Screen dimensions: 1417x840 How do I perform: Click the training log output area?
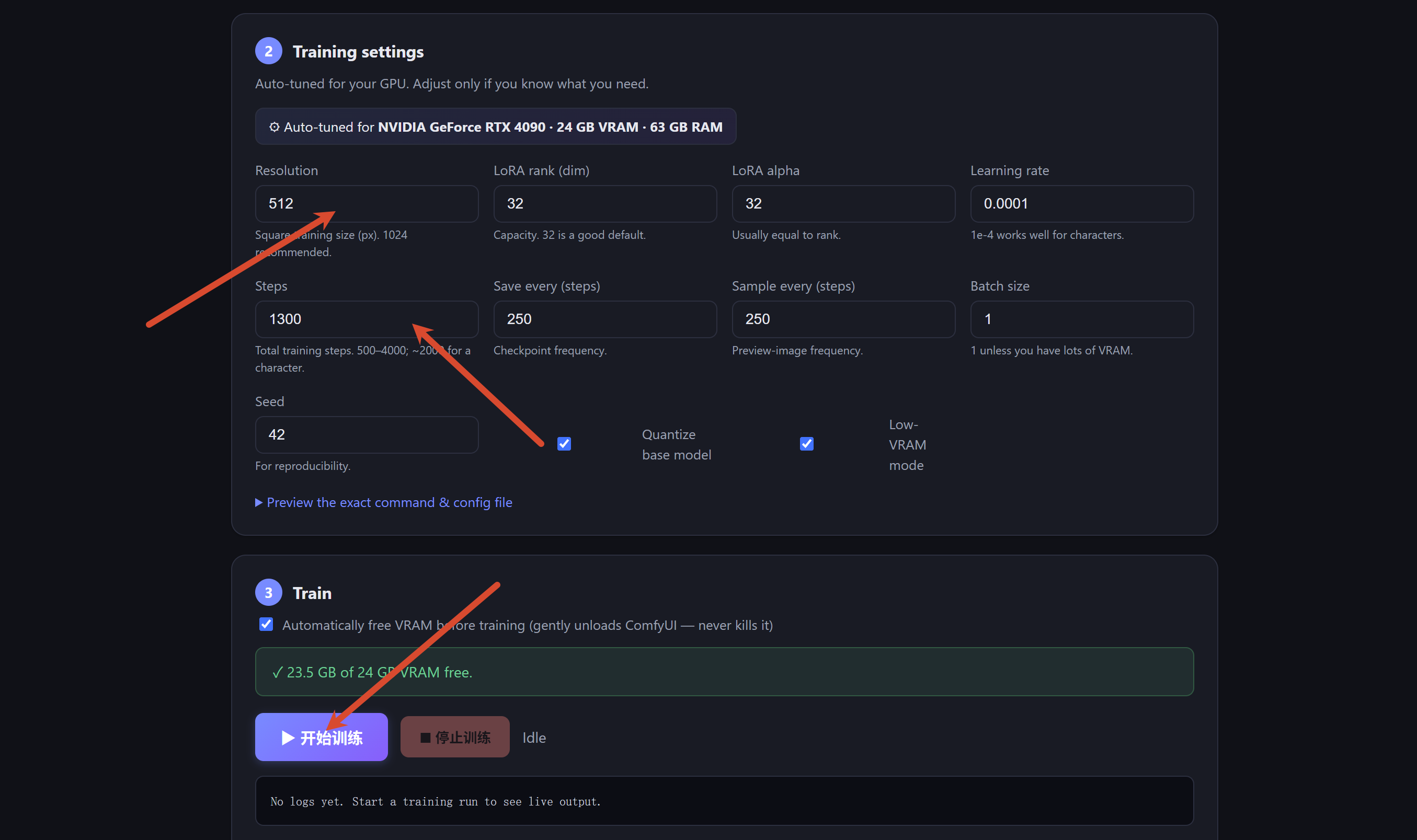(x=725, y=801)
